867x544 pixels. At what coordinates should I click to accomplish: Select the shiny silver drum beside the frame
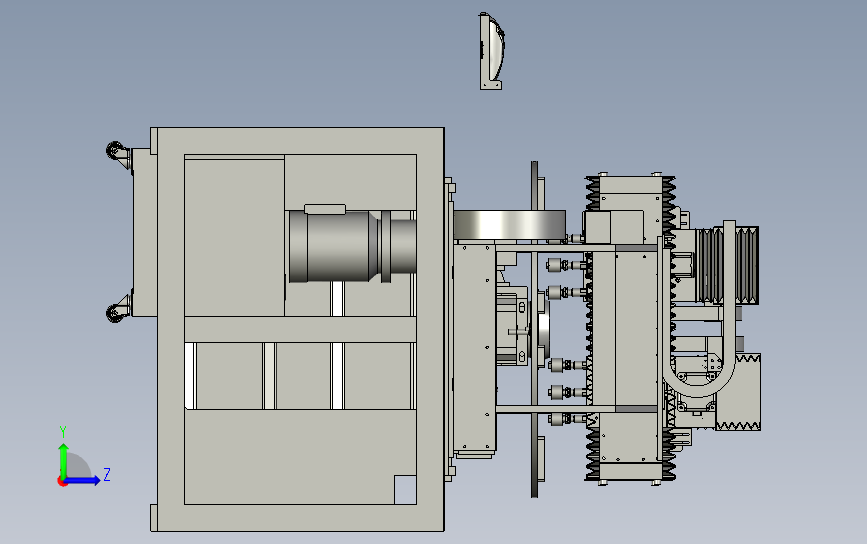coord(509,225)
